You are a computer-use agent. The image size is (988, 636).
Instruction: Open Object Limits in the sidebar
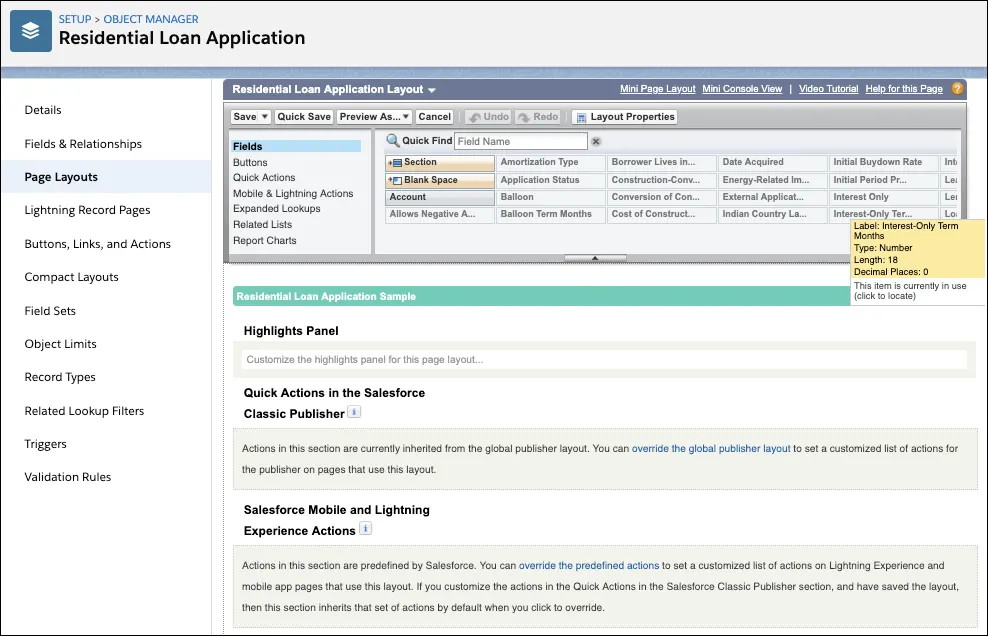click(60, 344)
